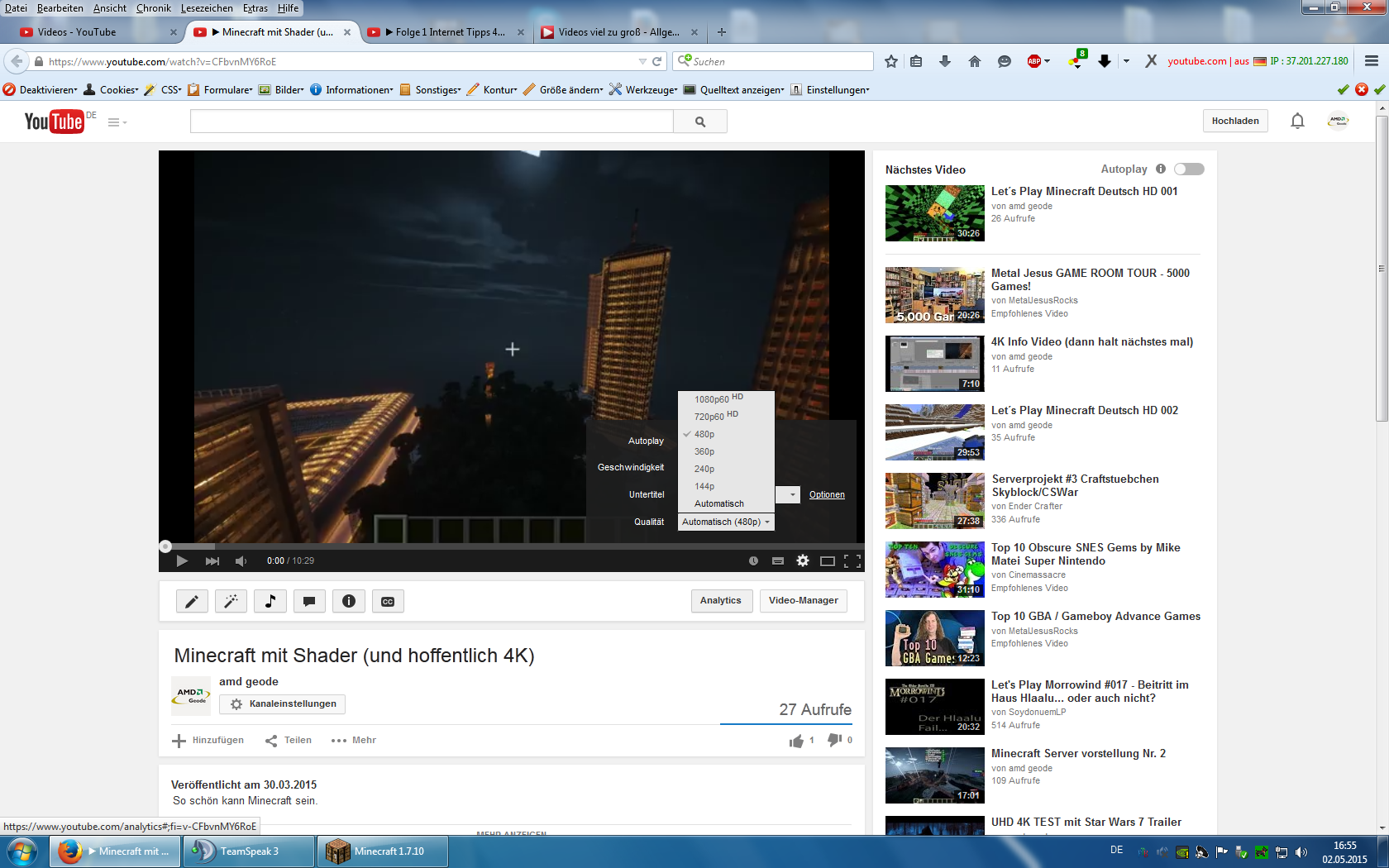Open the audio music note icon
Viewport: 1389px width, 868px height.
(270, 601)
